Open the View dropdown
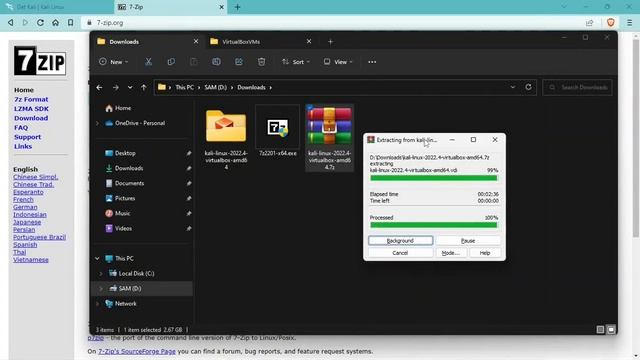This screenshot has width=640, height=360. coord(338,62)
